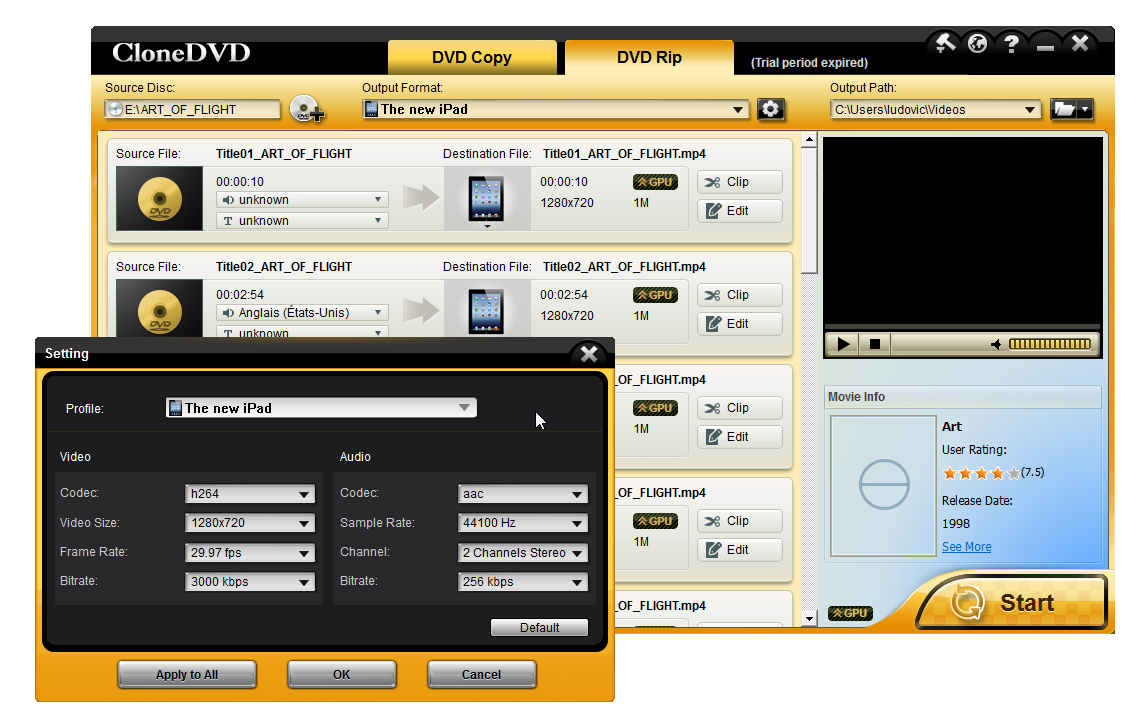Click the tools icon in title bar
This screenshot has height=720, width=1147.
pos(945,44)
